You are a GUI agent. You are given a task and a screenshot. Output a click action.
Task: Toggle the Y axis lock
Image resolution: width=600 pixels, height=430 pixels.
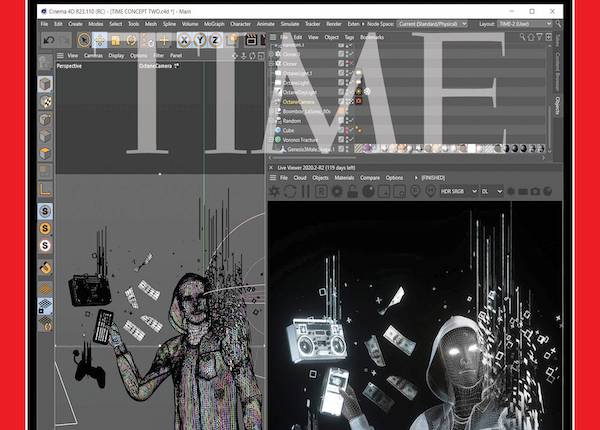[x=201, y=40]
